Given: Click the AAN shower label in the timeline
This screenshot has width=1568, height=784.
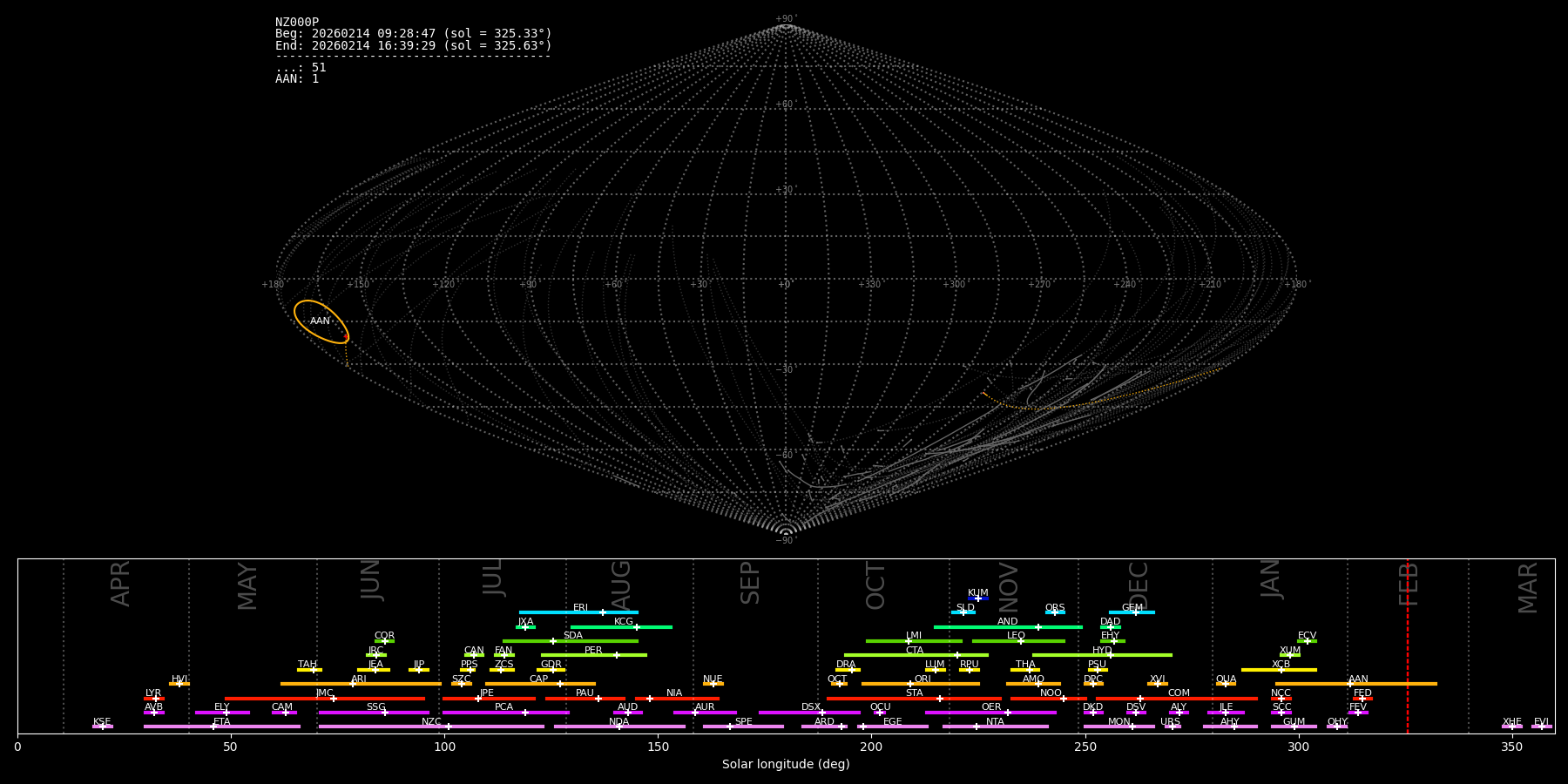Looking at the screenshot, I should 1358,679.
